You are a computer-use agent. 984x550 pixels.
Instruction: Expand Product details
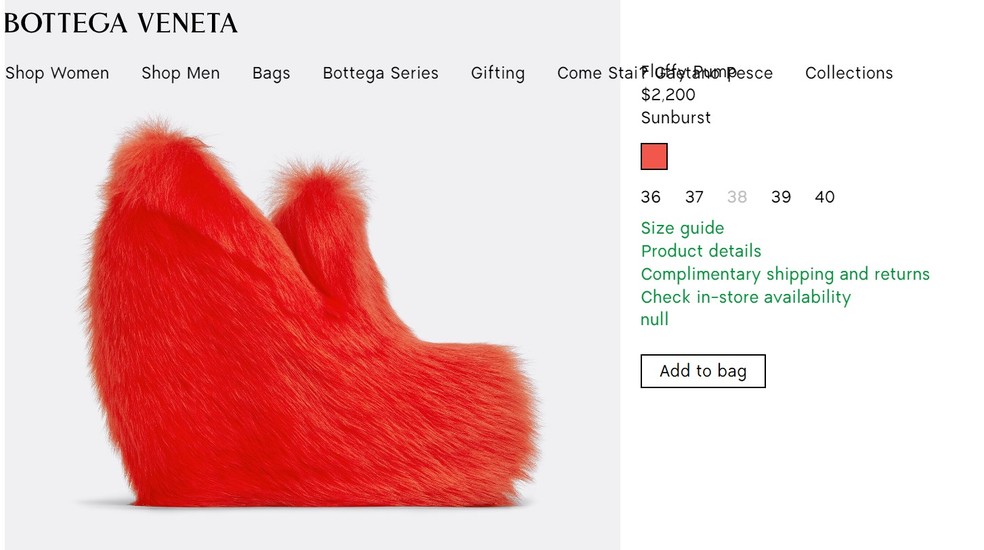click(x=701, y=251)
